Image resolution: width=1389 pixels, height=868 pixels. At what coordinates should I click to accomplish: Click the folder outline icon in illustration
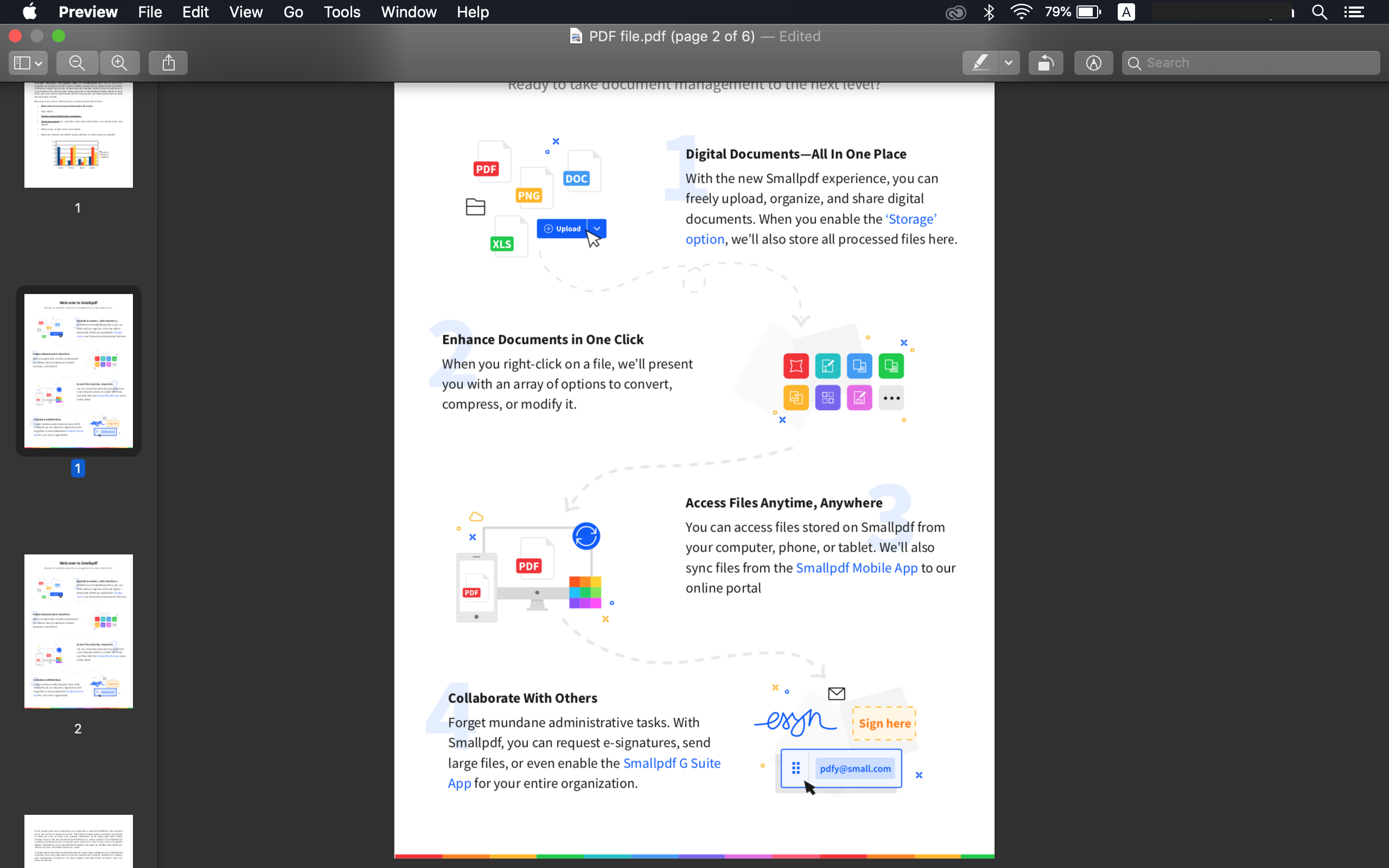coord(475,207)
